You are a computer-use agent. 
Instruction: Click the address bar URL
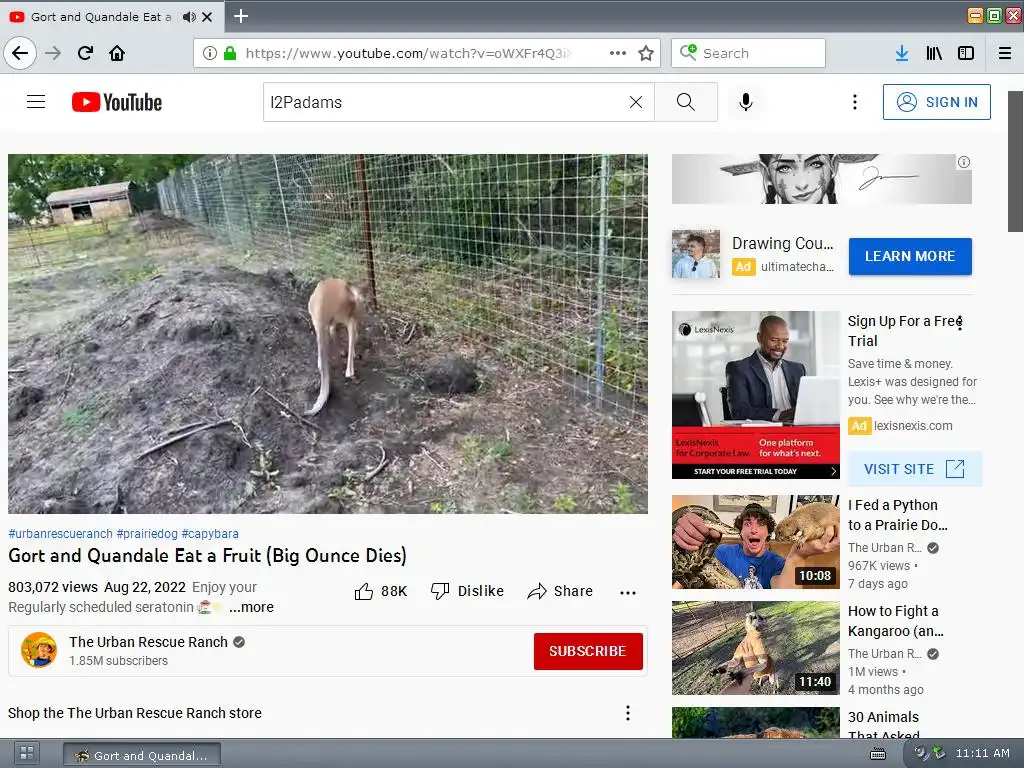pyautogui.click(x=408, y=53)
